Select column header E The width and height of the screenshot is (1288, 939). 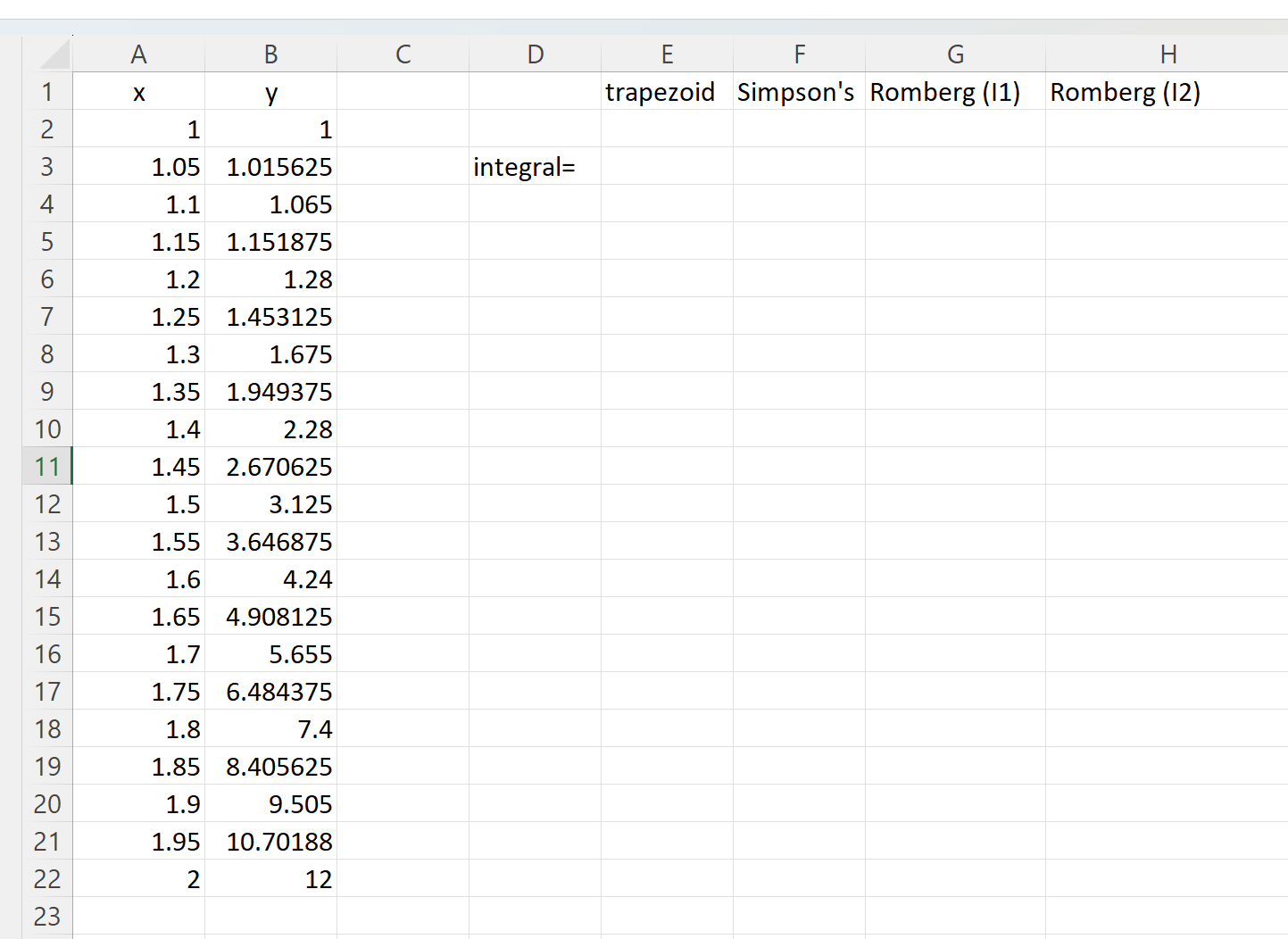coord(667,54)
